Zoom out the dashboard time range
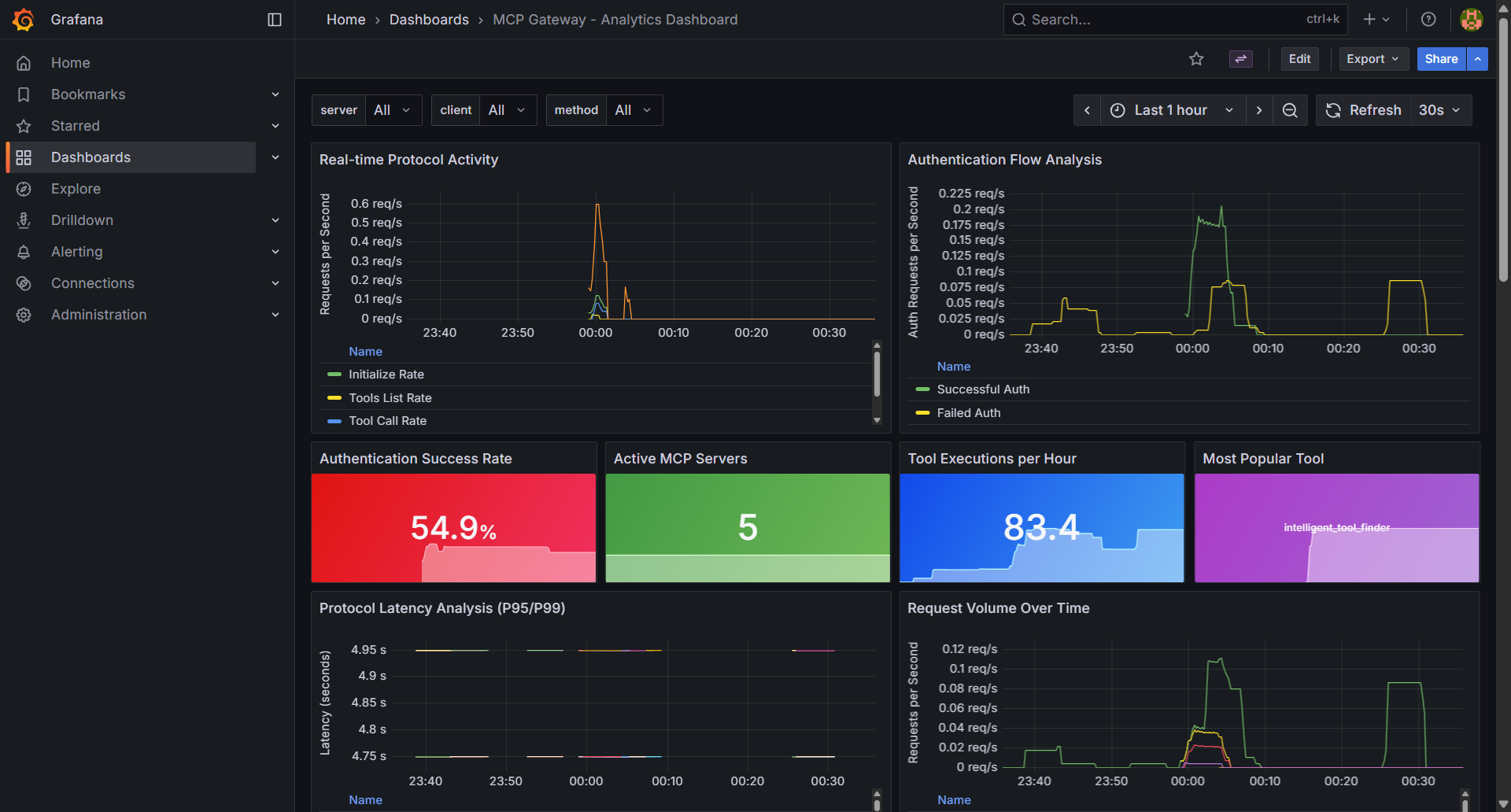 click(1289, 110)
